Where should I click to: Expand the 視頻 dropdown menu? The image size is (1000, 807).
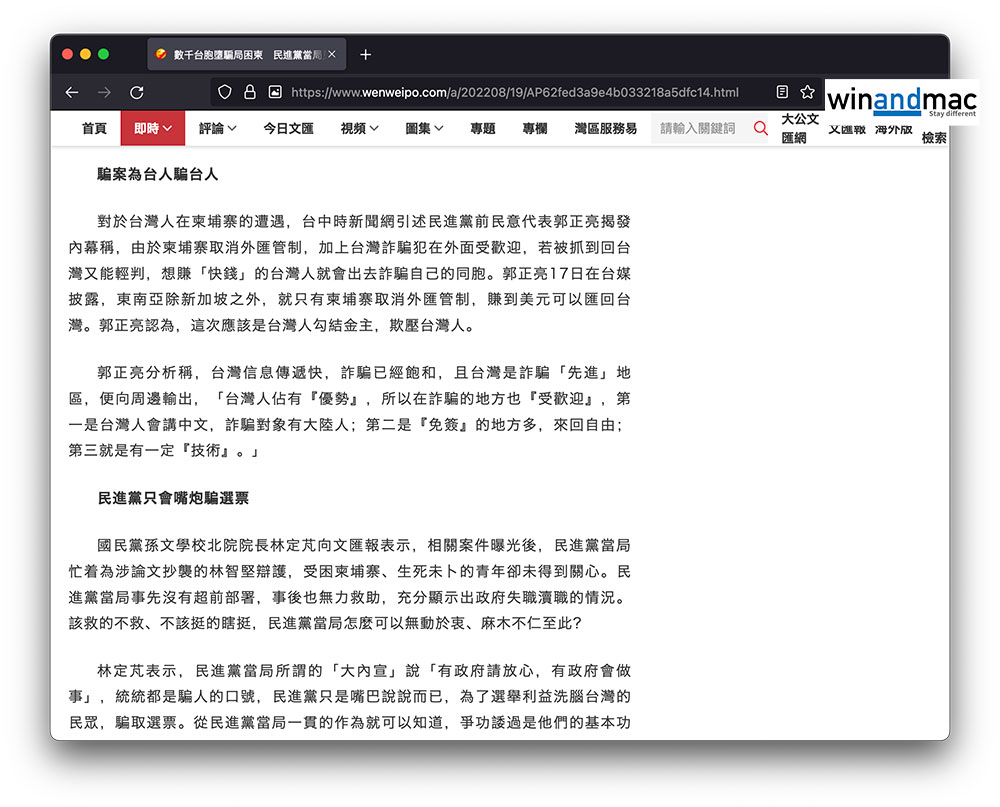[359, 128]
